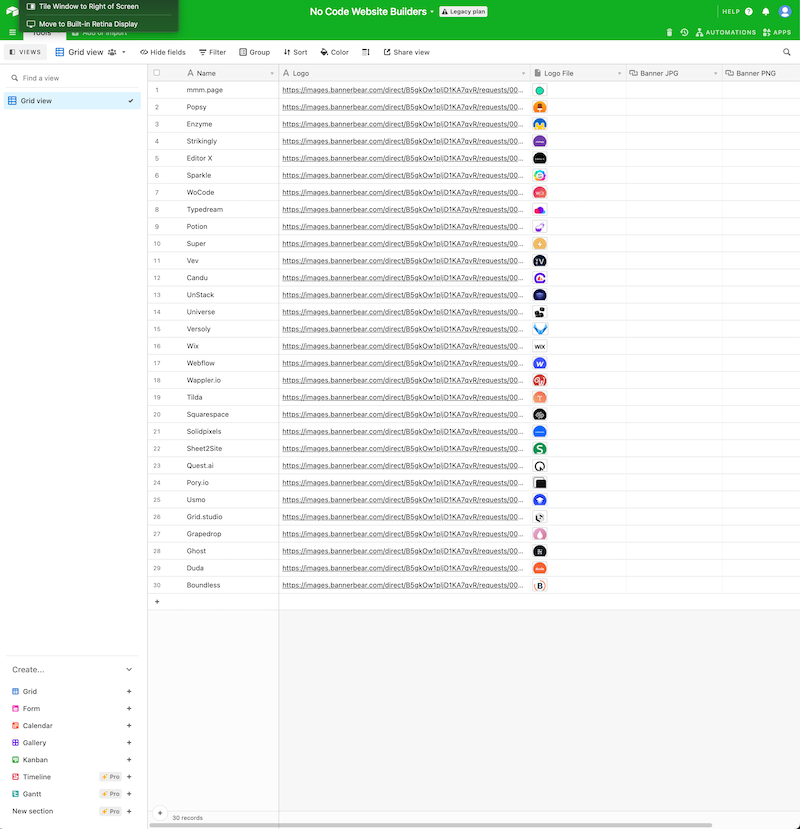Open the notifications bell

(x=766, y=12)
